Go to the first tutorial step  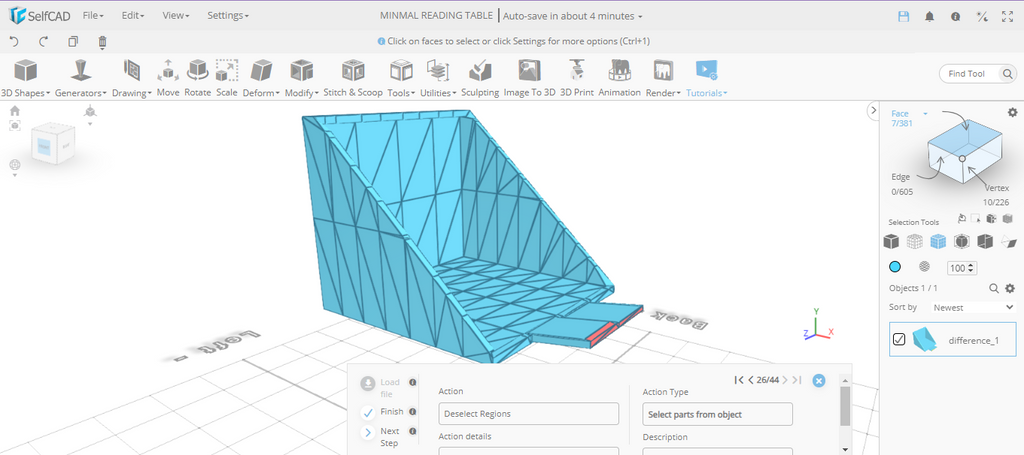point(739,380)
